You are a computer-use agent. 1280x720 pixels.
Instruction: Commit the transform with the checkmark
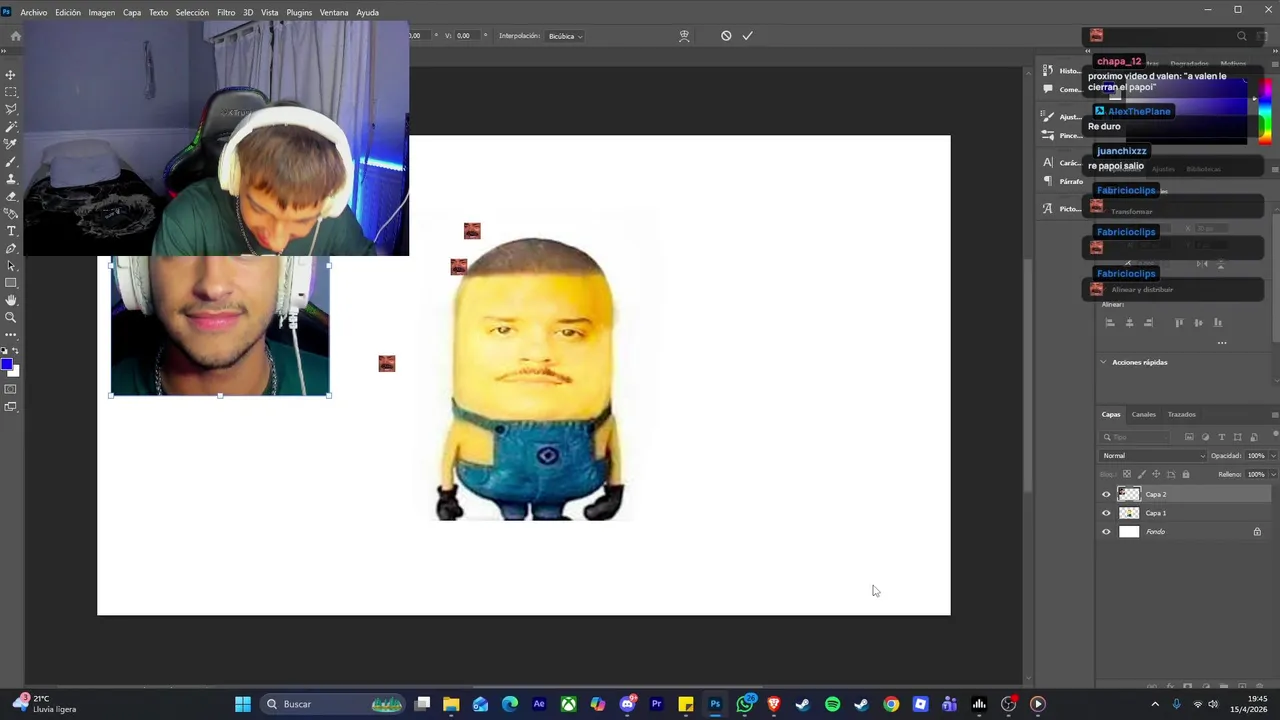pos(747,36)
